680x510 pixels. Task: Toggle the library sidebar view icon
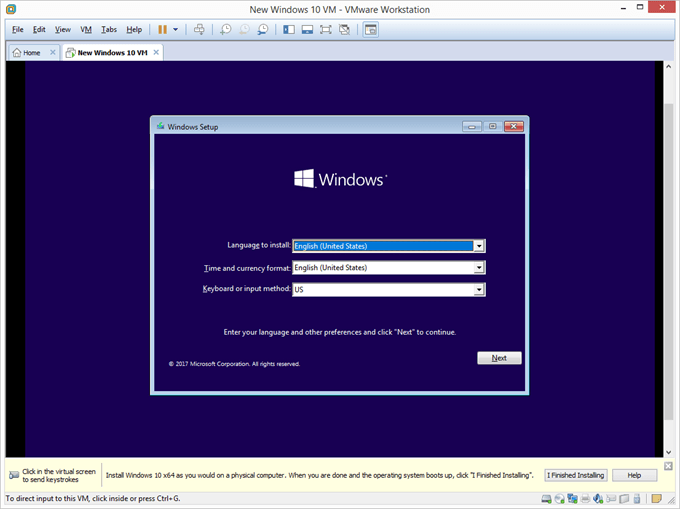pyautogui.click(x=289, y=30)
